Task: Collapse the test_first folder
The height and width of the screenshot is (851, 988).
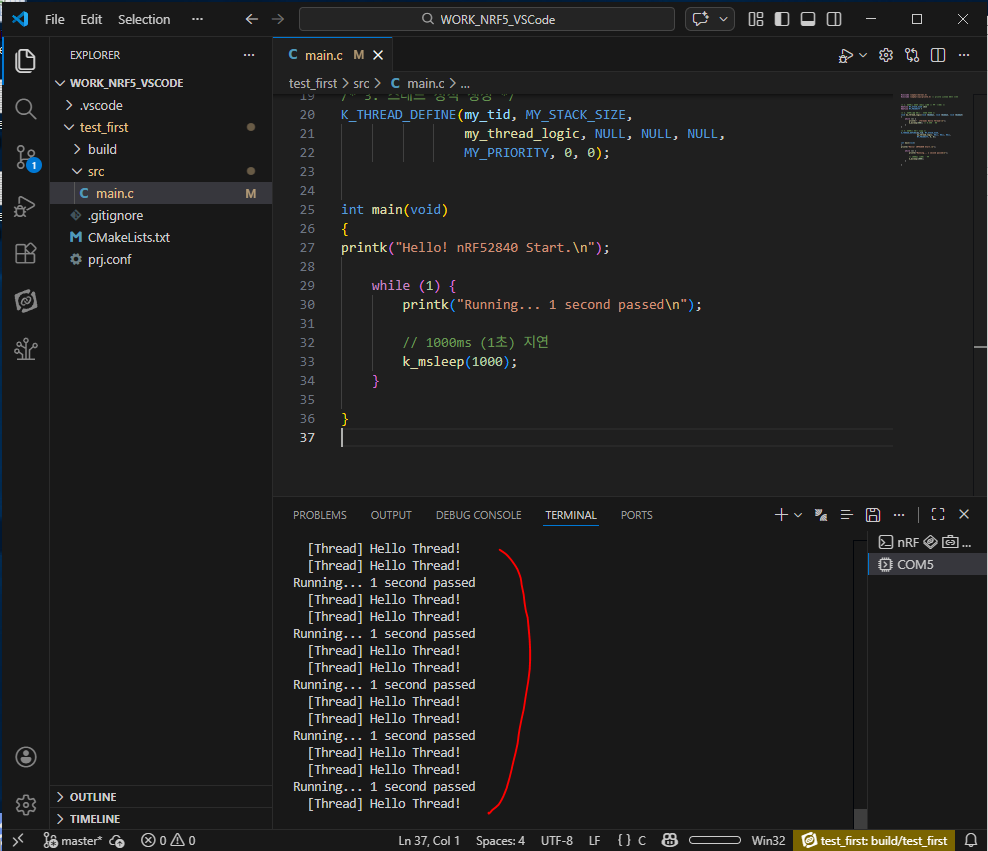Action: click(161, 127)
